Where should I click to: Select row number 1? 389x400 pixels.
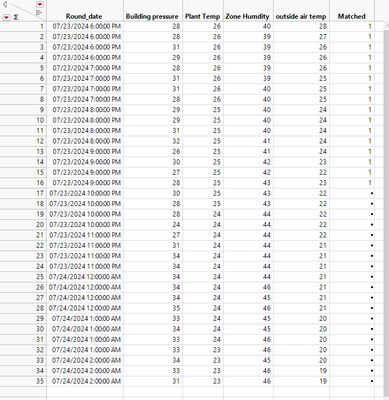point(23,26)
